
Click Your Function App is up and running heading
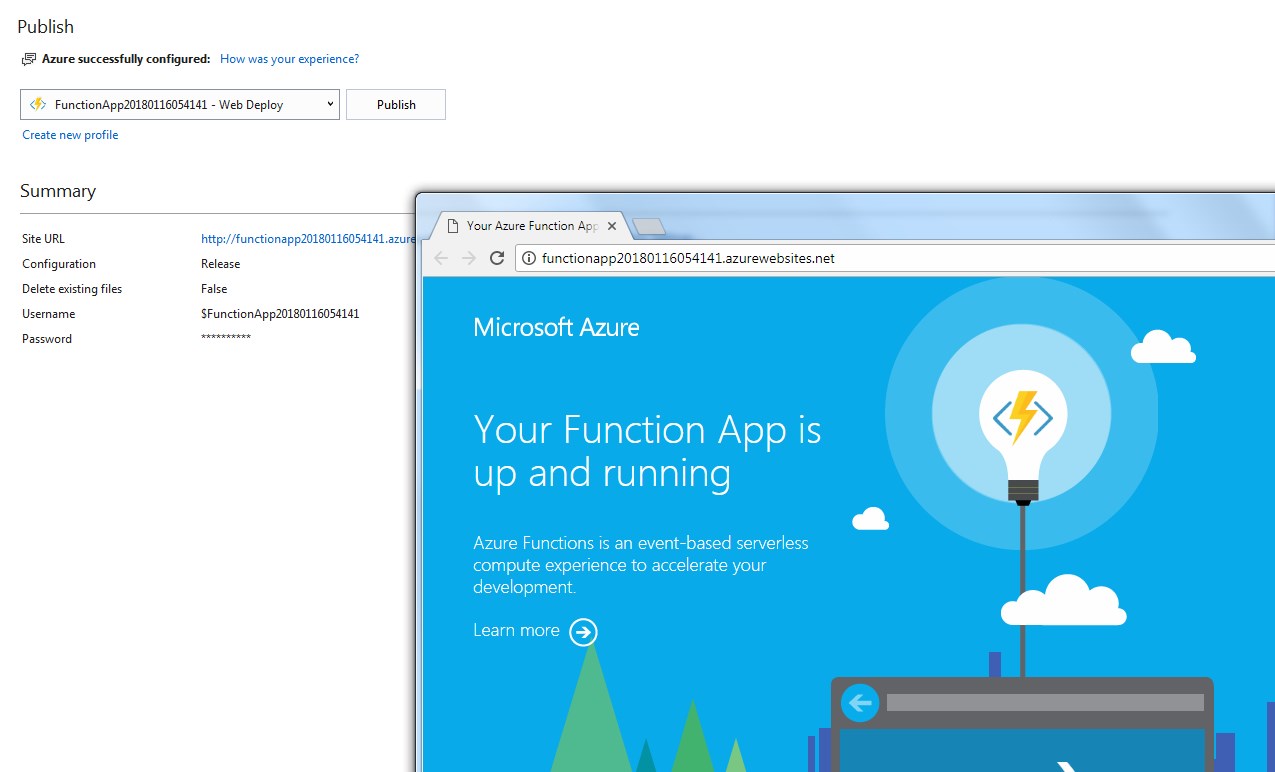(647, 451)
